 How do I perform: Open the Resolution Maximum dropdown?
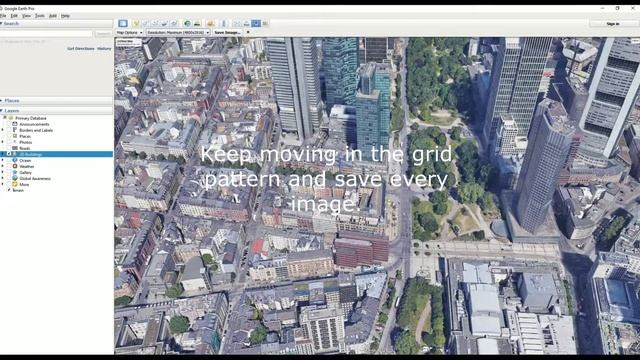[178, 32]
